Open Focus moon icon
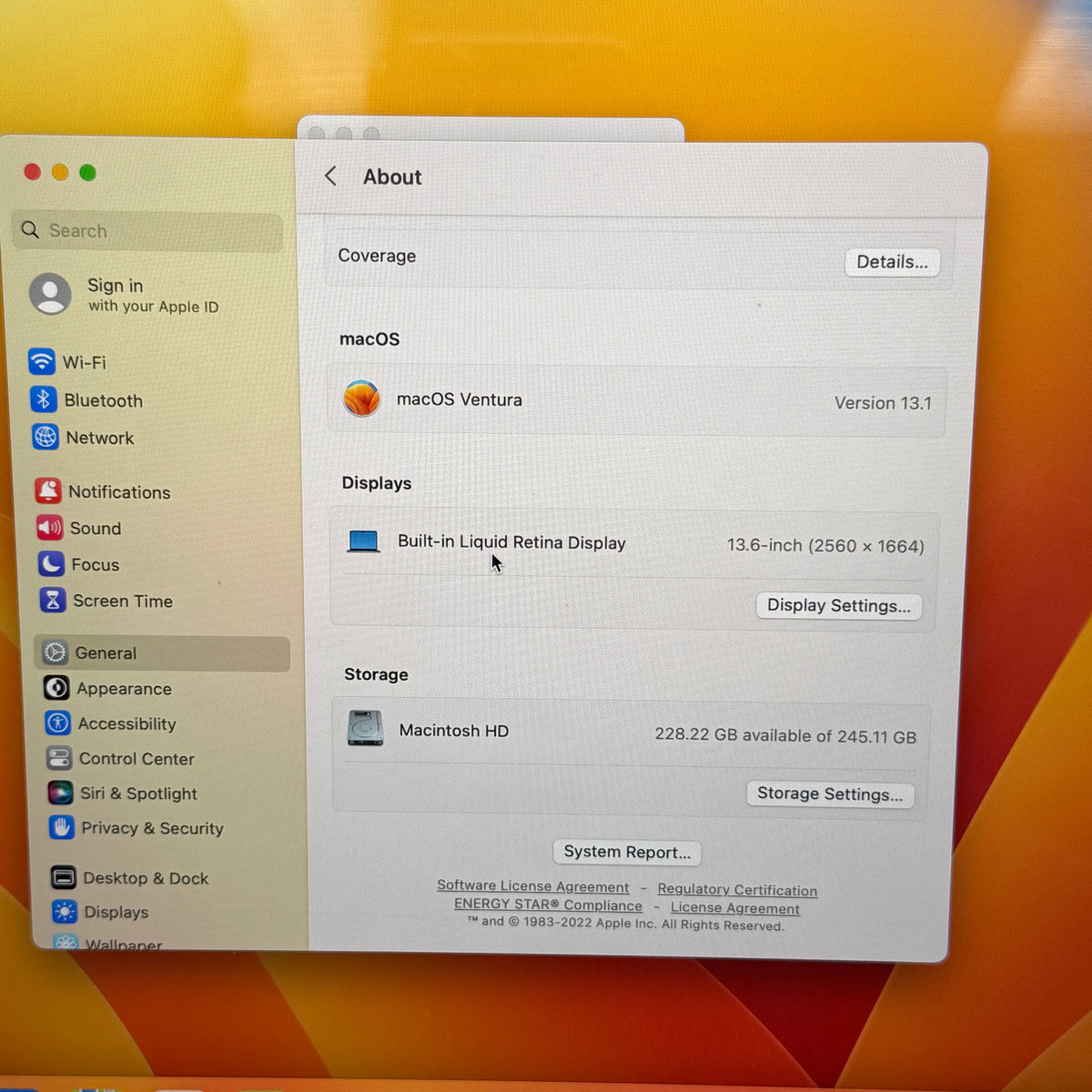The image size is (1092, 1092). (x=51, y=564)
